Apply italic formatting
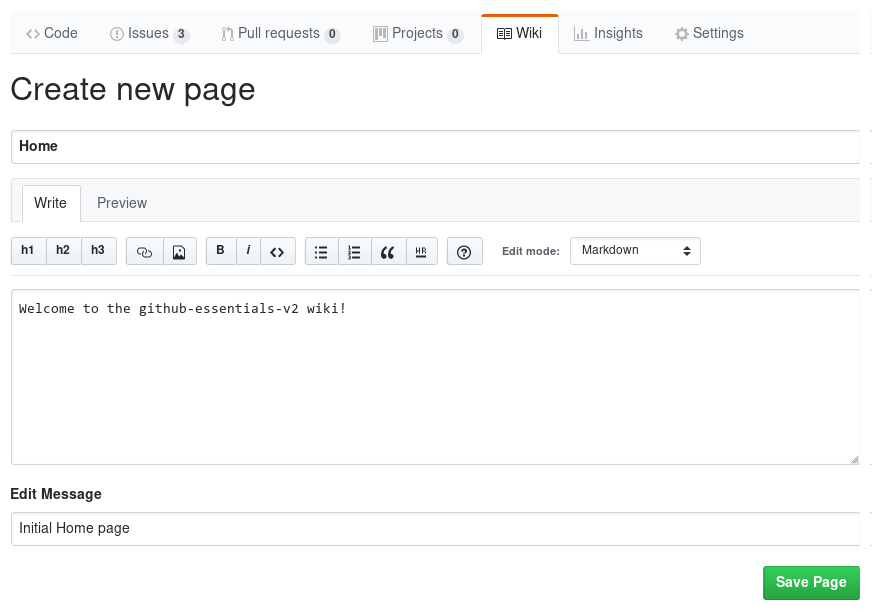The height and width of the screenshot is (612, 872). pos(249,251)
